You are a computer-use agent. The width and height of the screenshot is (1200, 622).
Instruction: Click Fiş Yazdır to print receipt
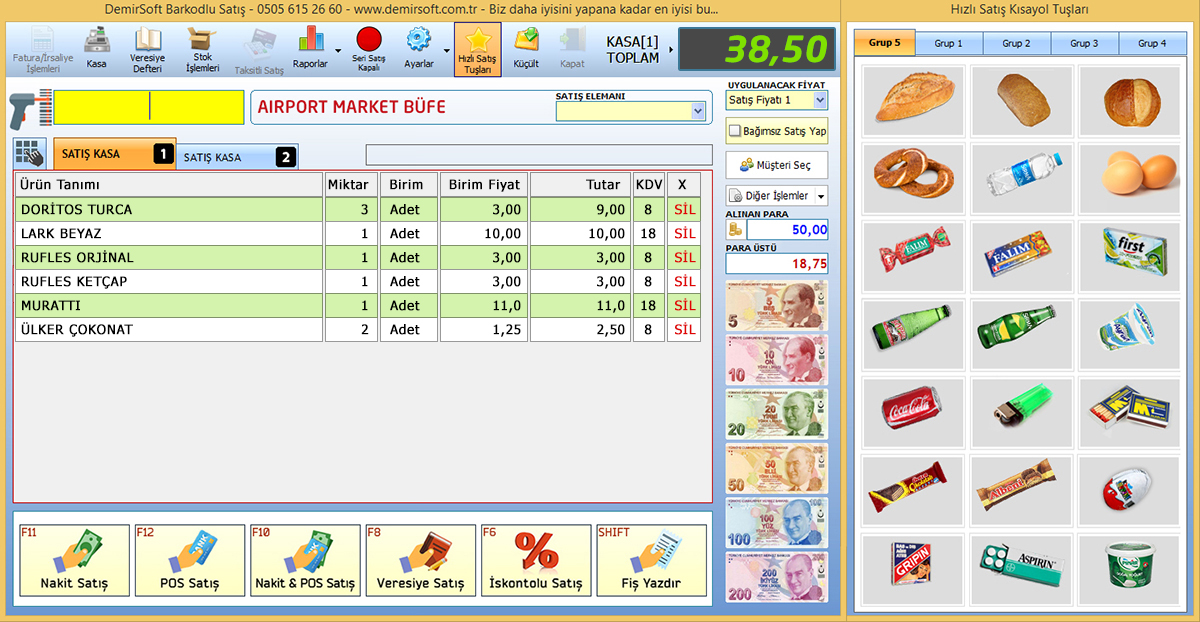click(x=651, y=560)
